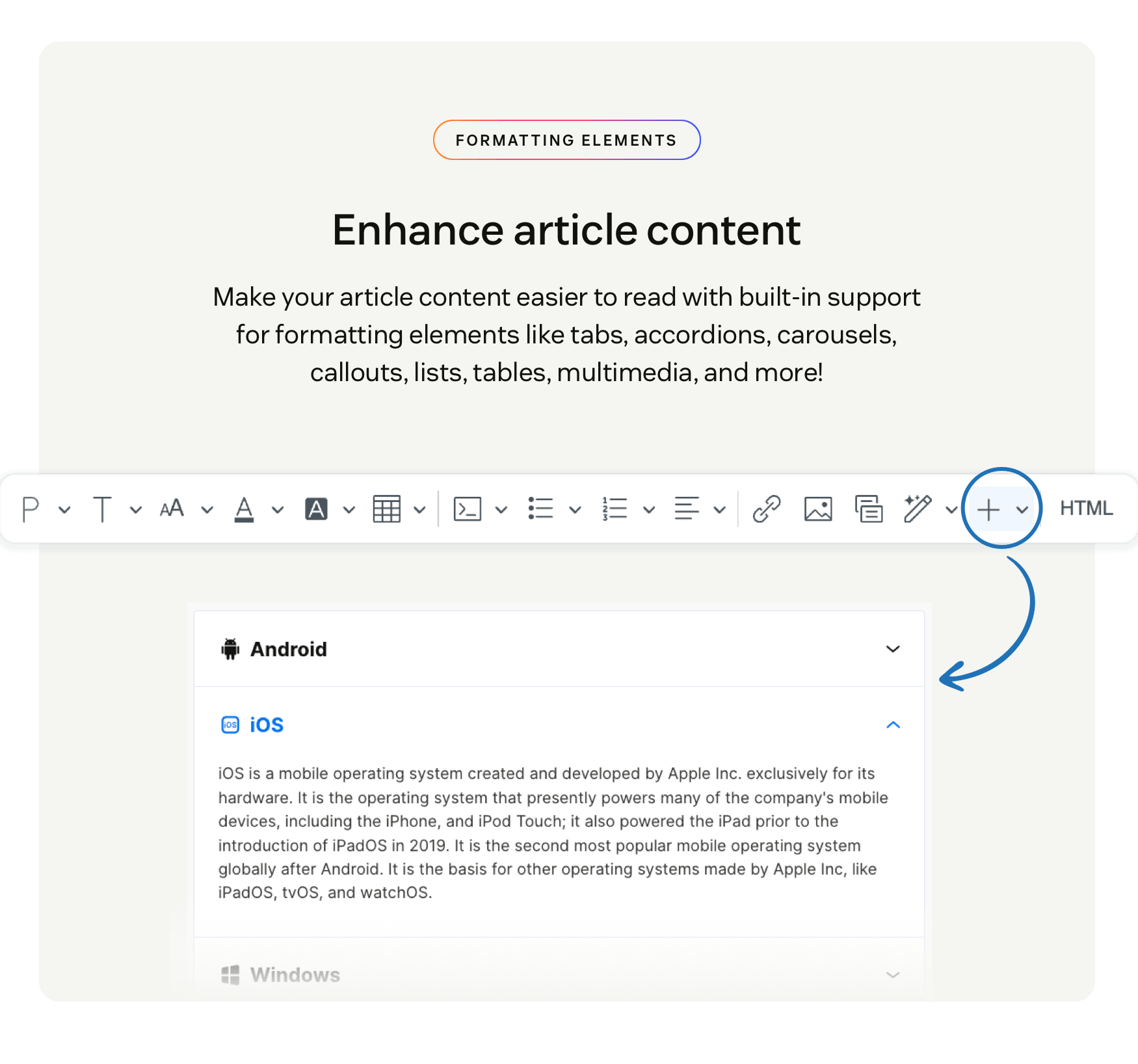This screenshot has width=1138, height=1064.
Task: Switch to HTML view
Action: 1086,509
